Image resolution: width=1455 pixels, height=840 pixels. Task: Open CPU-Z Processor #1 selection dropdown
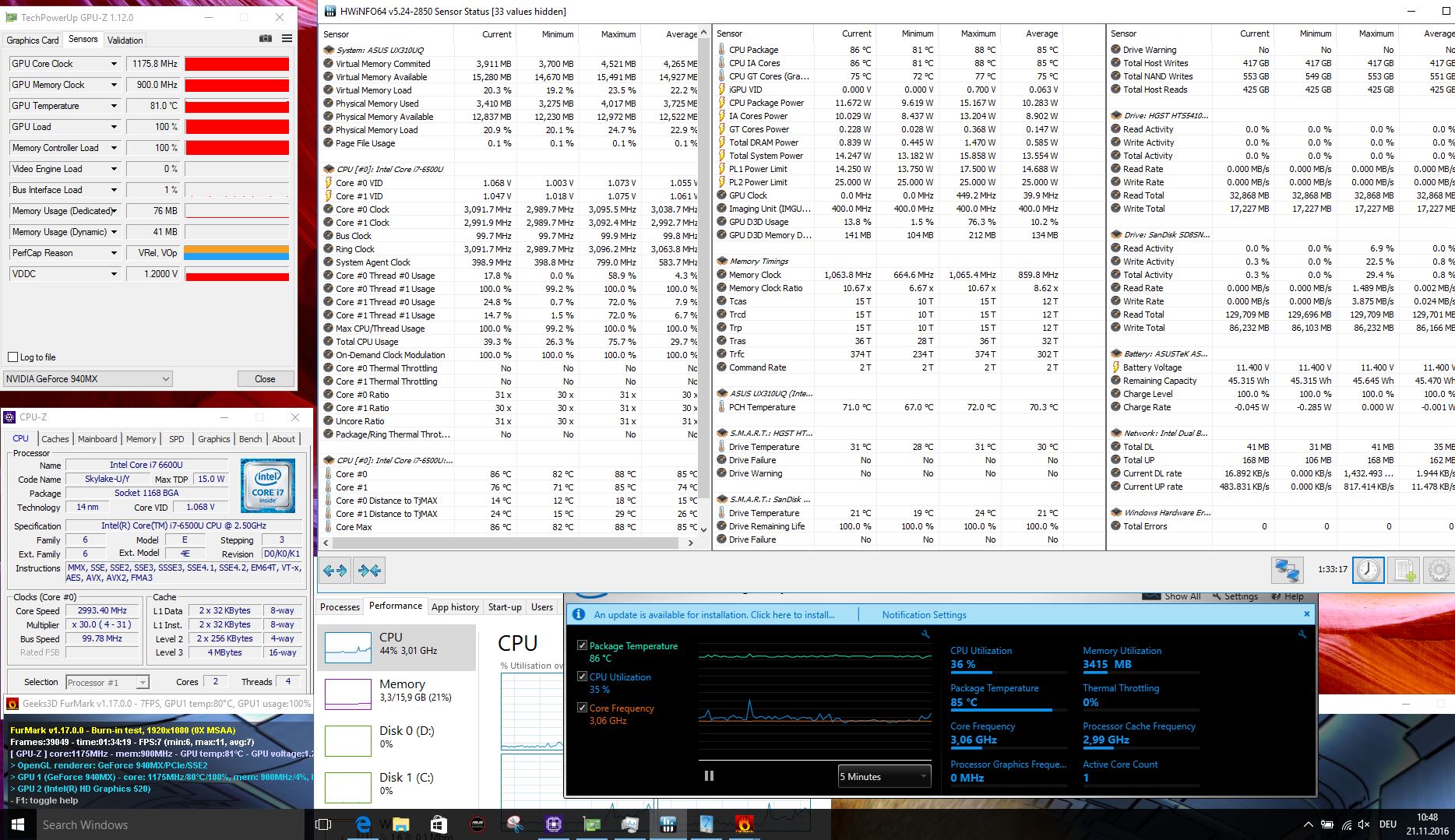[107, 683]
